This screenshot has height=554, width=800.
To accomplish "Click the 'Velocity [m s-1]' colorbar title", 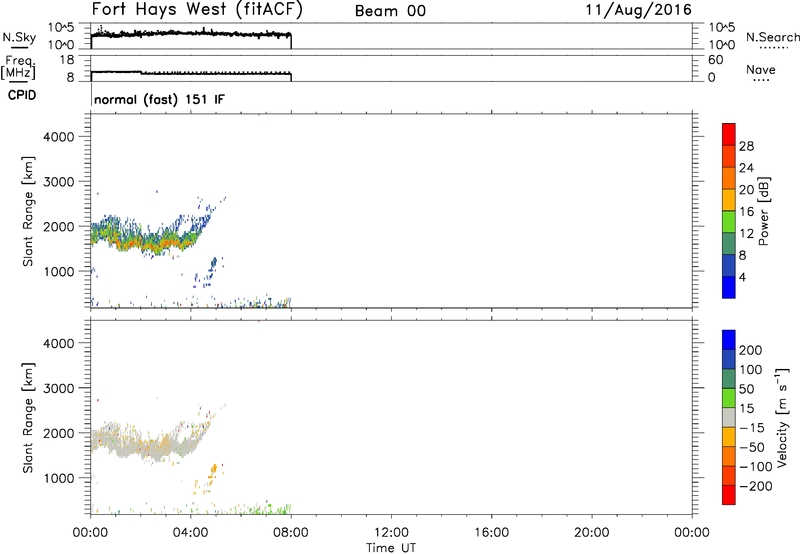I will 781,417.
